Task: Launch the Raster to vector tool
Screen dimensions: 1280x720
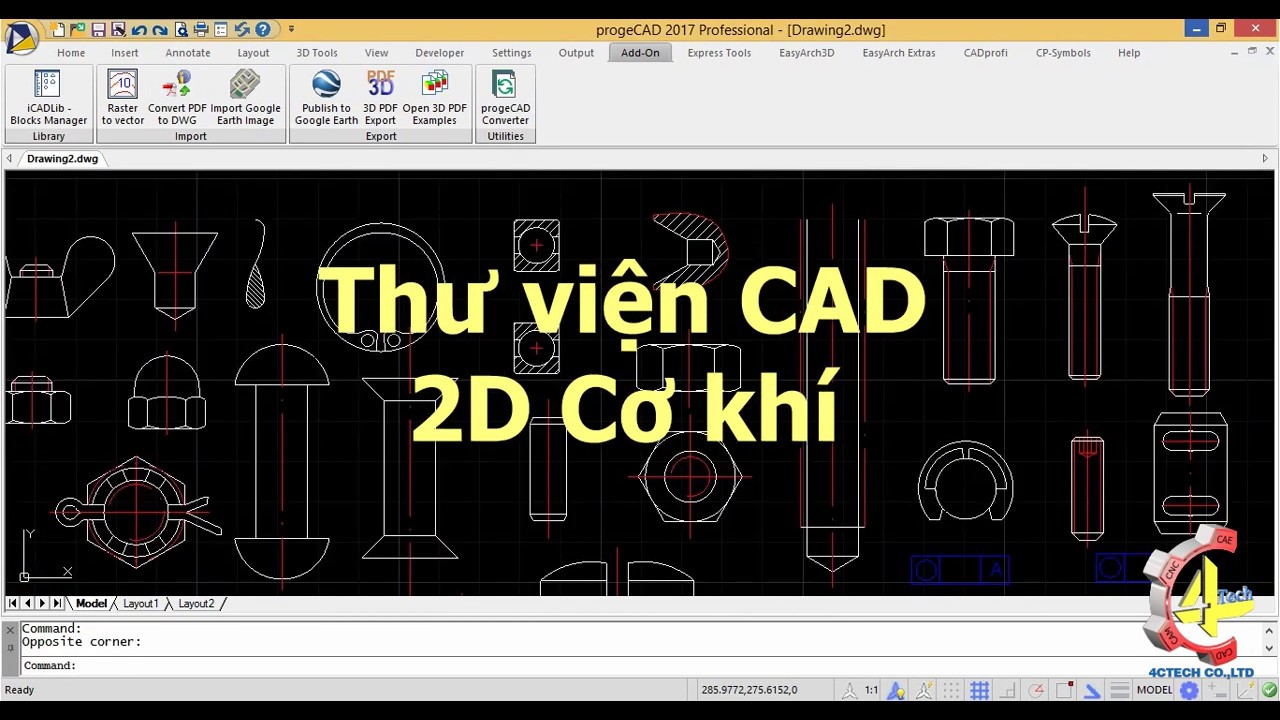Action: [x=123, y=97]
